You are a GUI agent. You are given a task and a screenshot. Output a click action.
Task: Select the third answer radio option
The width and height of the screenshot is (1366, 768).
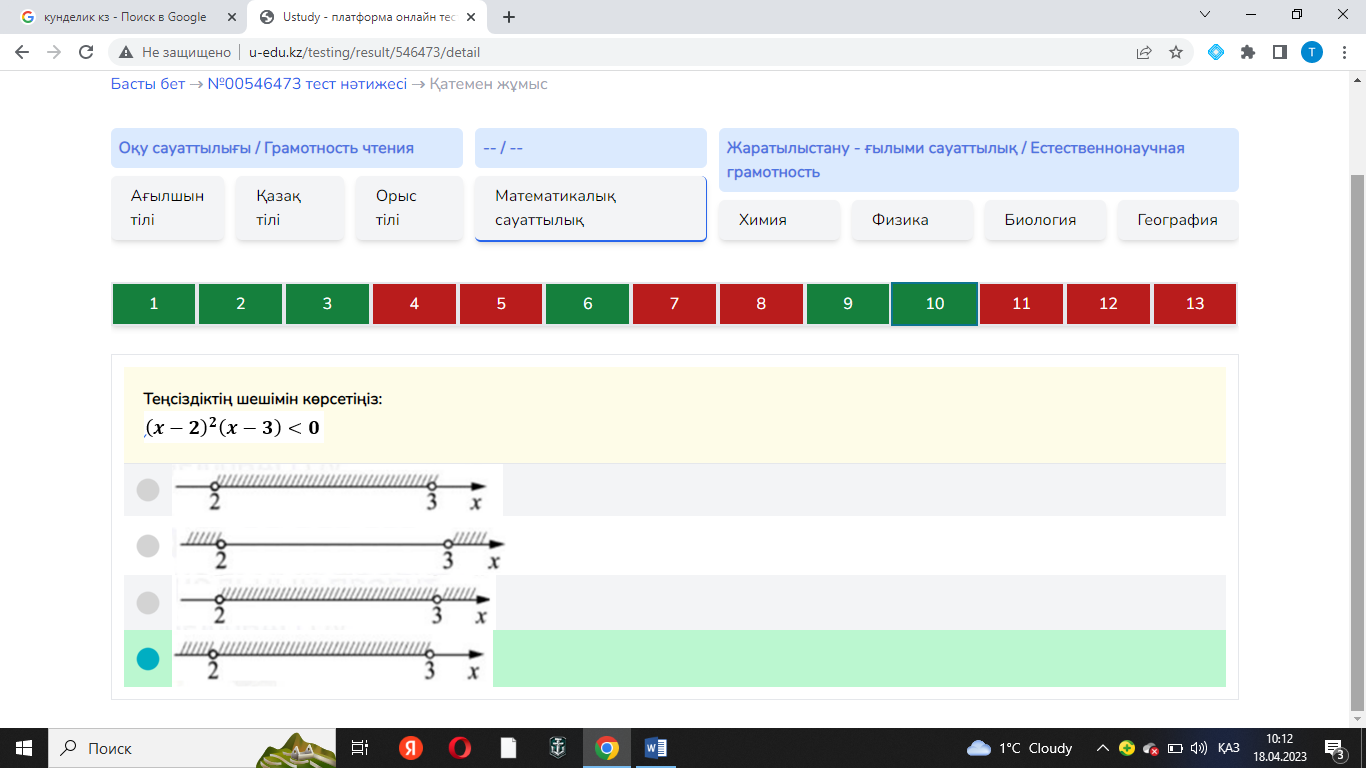[x=148, y=603]
